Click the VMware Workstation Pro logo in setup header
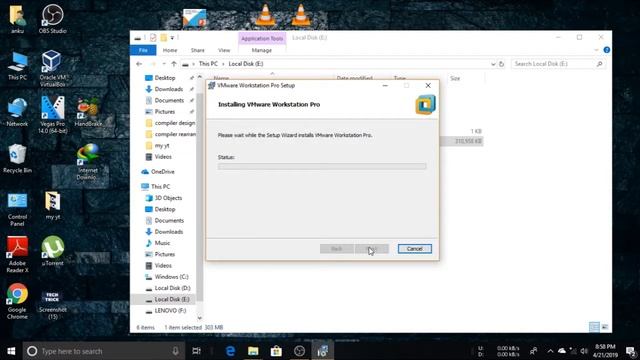Viewport: 640px width, 360px height. point(425,104)
